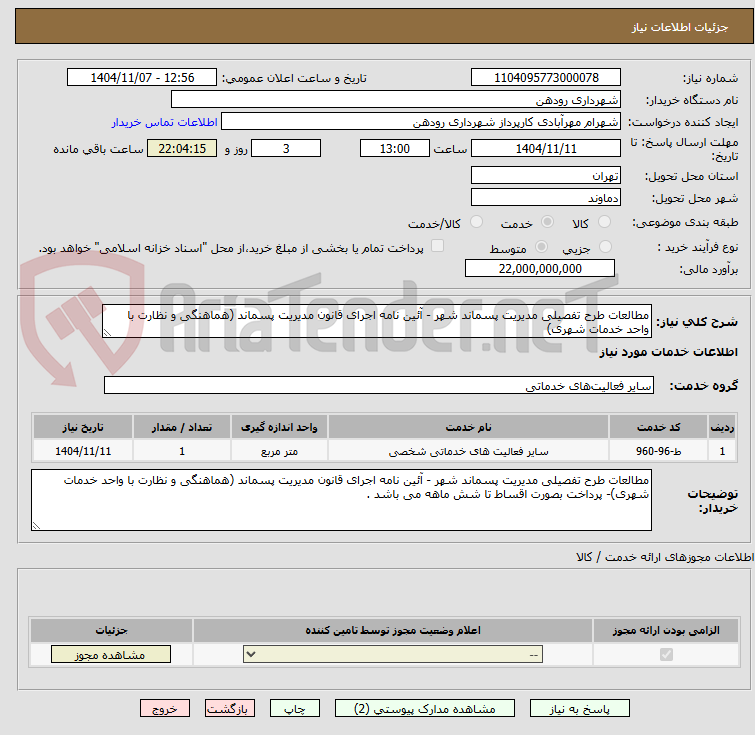Click the 'جزئیات' column header

111,630
